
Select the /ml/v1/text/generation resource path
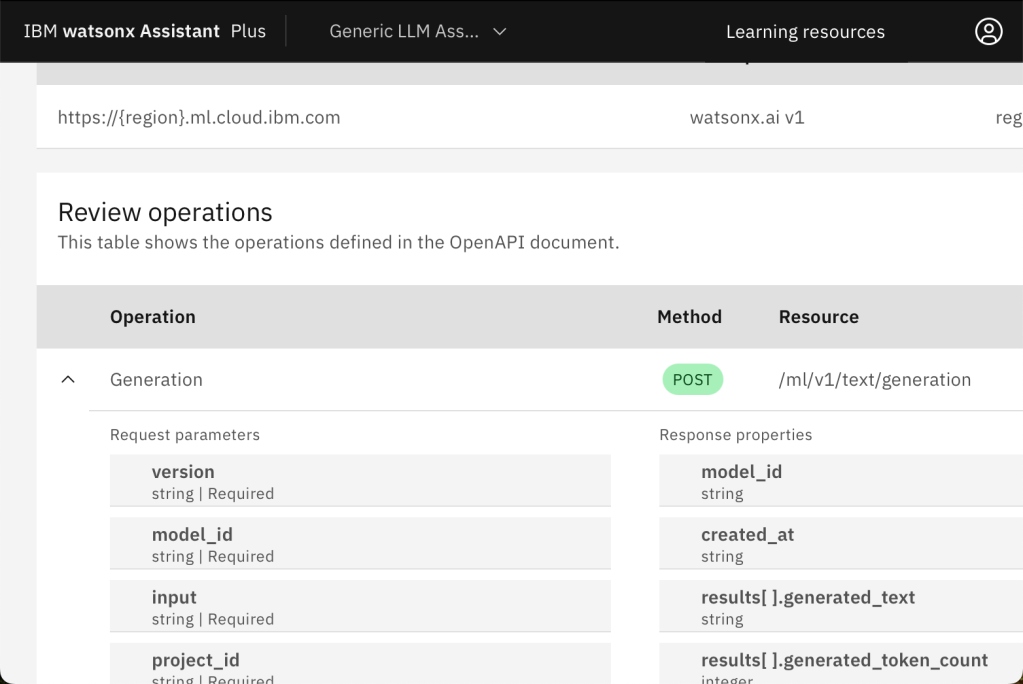pos(874,380)
